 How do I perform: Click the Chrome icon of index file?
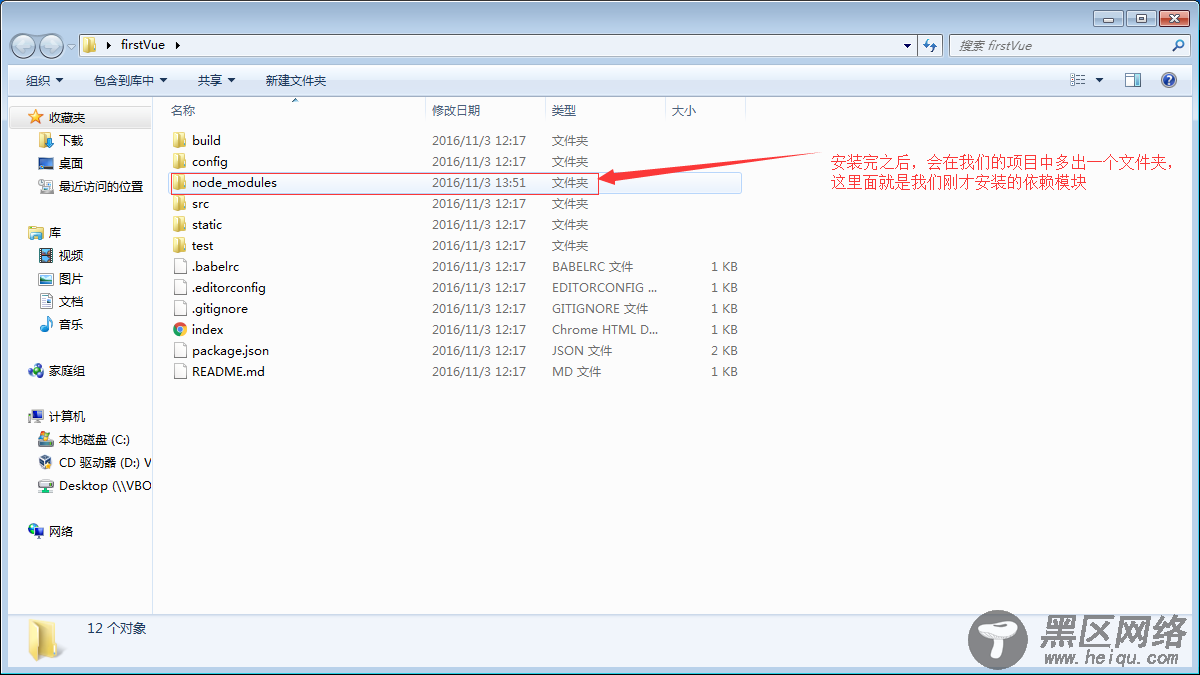pyautogui.click(x=180, y=329)
